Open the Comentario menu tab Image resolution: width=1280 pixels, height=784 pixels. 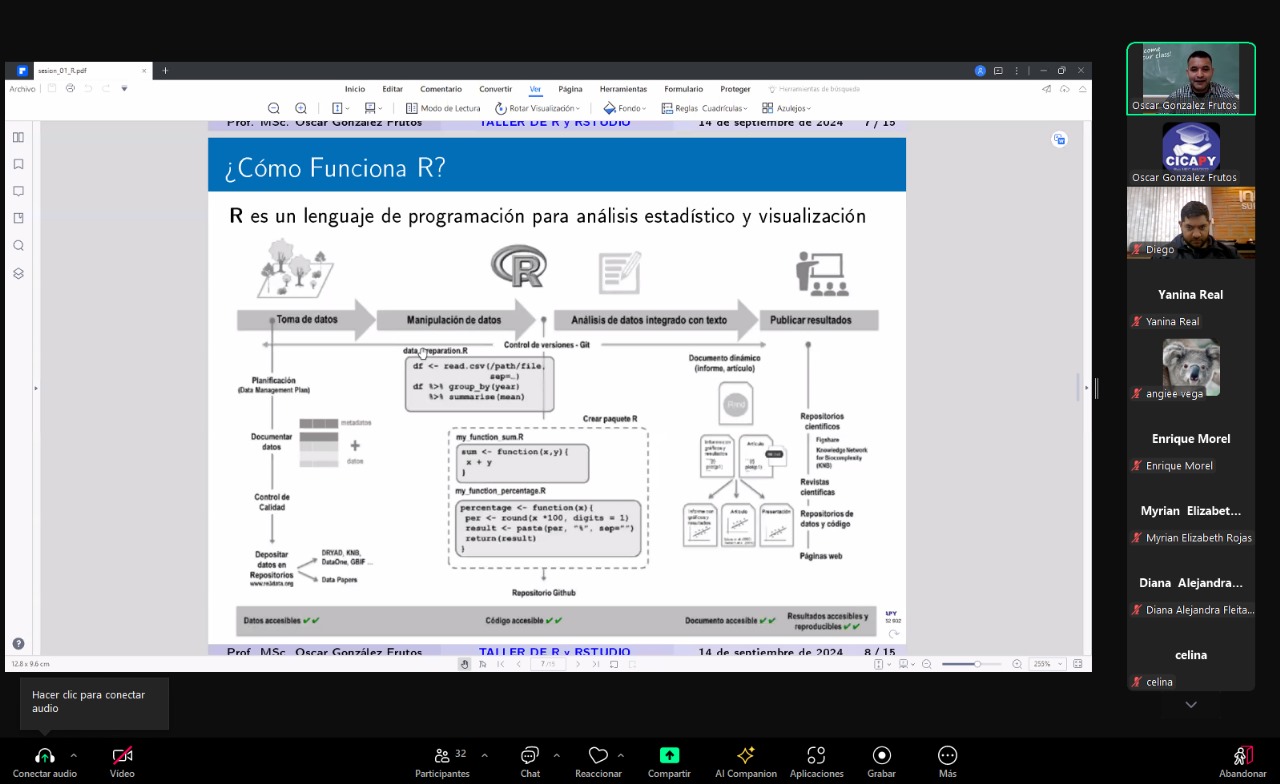coord(441,89)
